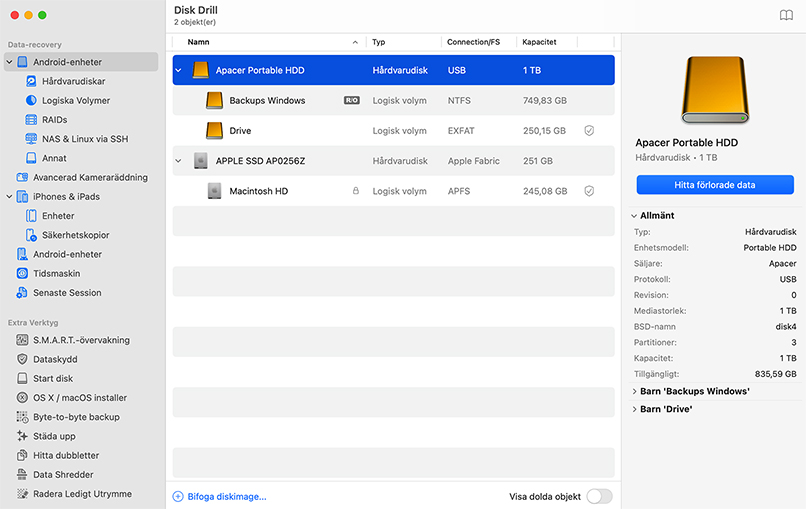Click the Städa upp sparkle icon

click(x=22, y=436)
